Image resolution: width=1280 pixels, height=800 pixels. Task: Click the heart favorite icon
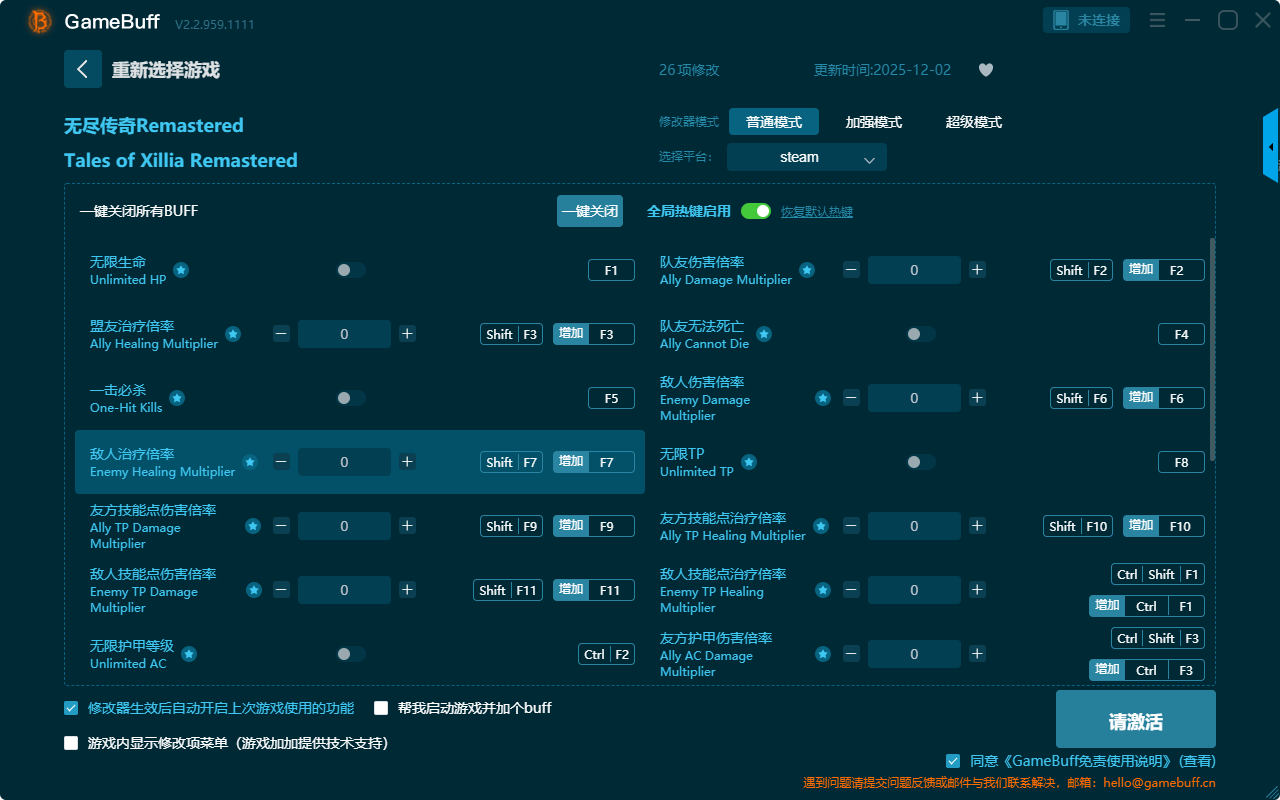coord(985,70)
